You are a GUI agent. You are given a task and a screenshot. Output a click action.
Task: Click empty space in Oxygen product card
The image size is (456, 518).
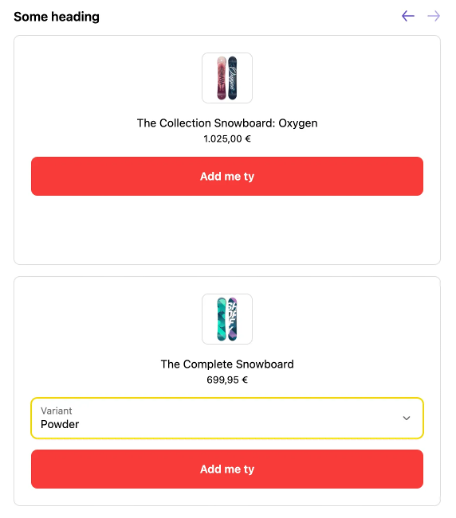(x=227, y=230)
